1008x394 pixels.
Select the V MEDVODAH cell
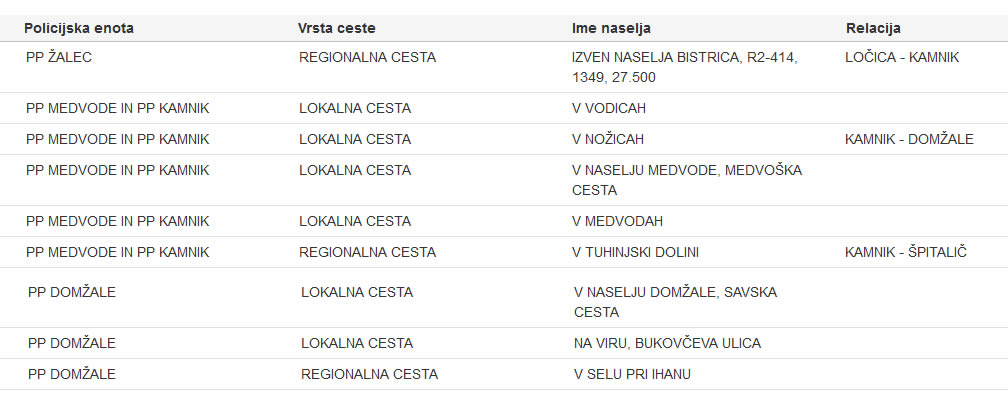[617, 221]
